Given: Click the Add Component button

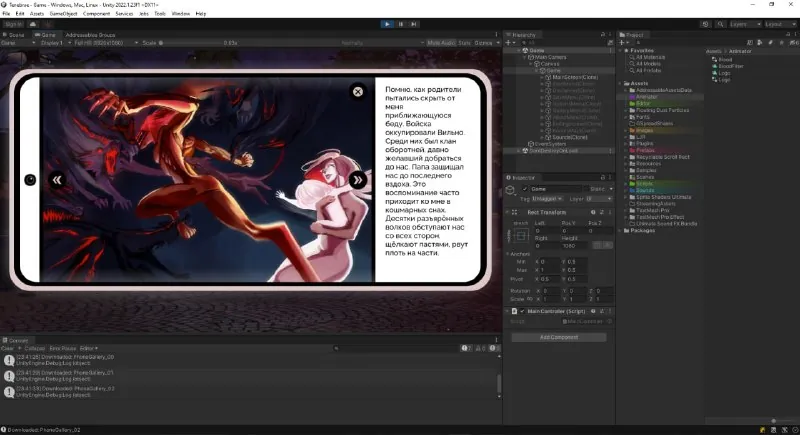Looking at the screenshot, I should (559, 337).
